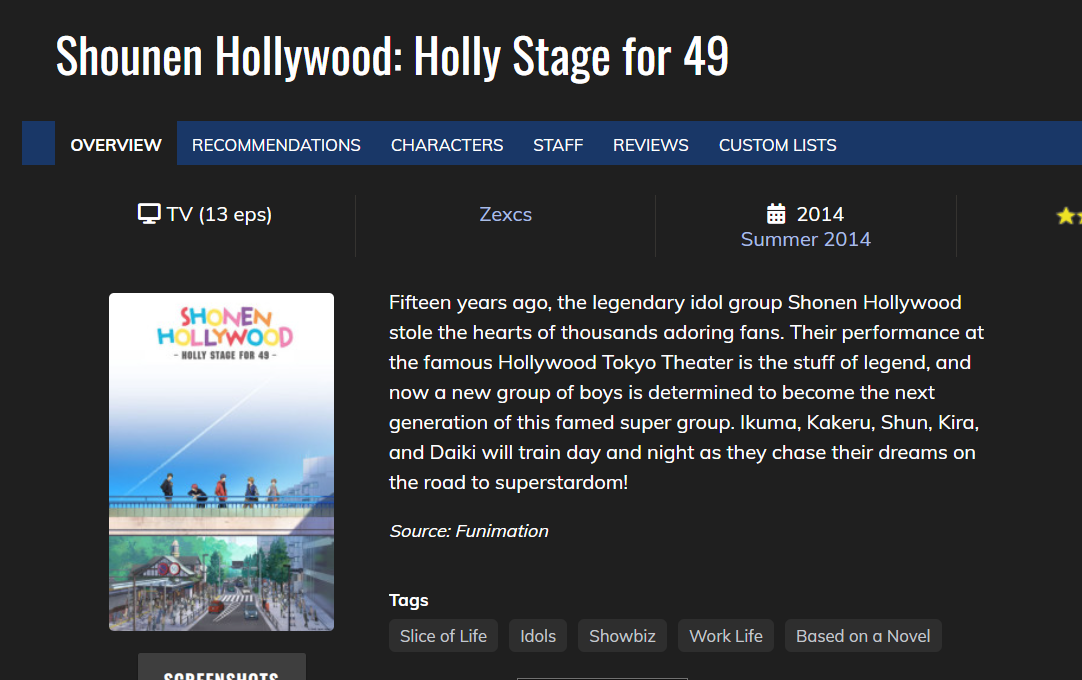Follow the Zexcs studio link
1082x680 pixels.
pos(506,214)
